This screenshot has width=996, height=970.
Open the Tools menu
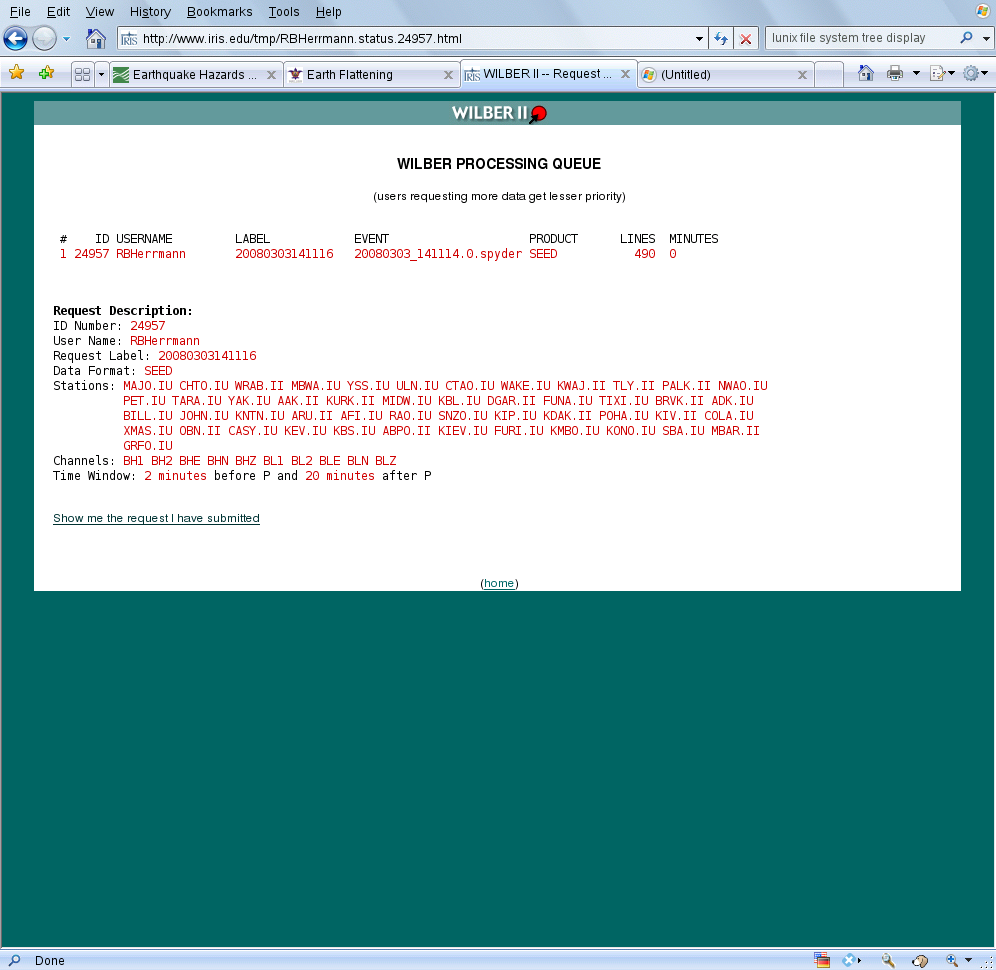283,11
